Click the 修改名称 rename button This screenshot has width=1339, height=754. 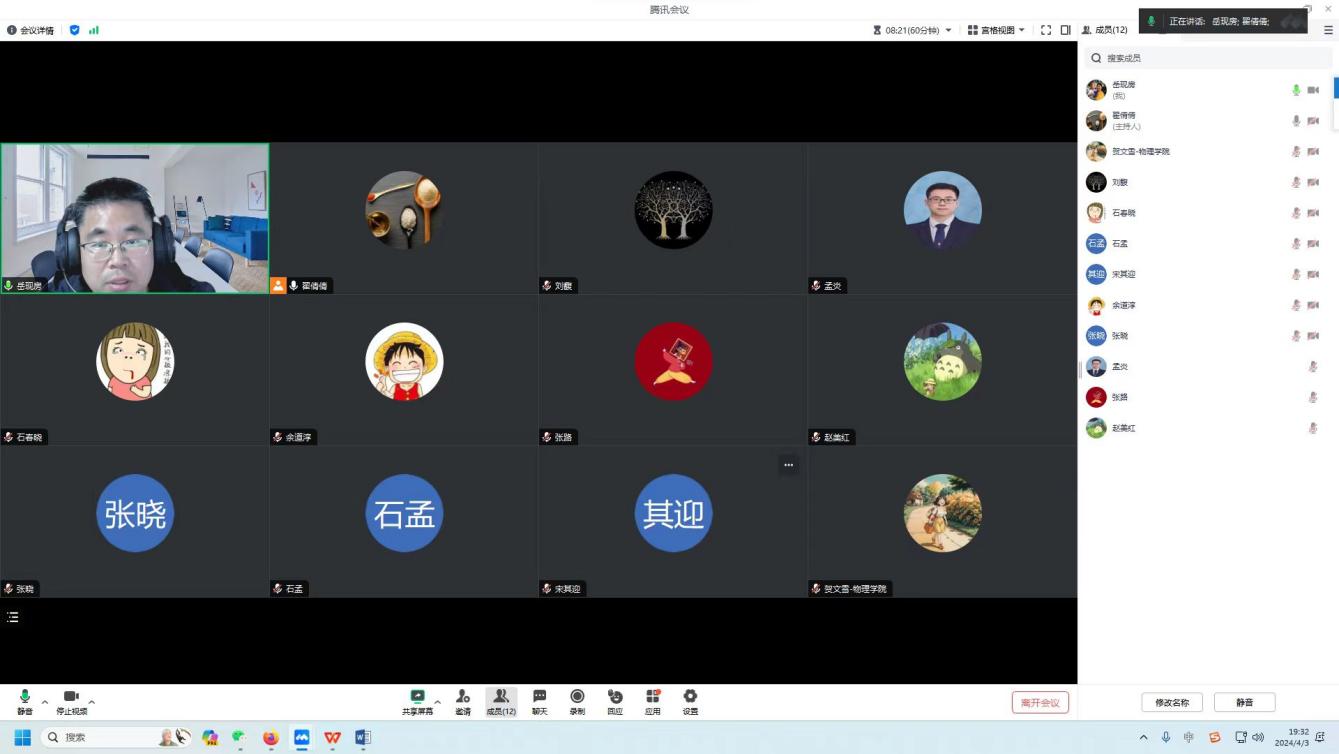click(x=1171, y=702)
